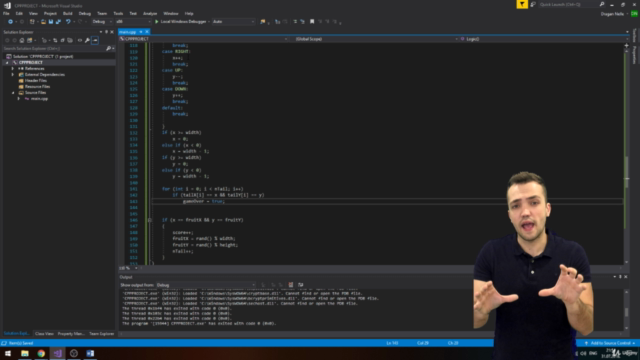Screen dimensions: 640x360
Task: Open the Build menu
Action: [67, 13]
